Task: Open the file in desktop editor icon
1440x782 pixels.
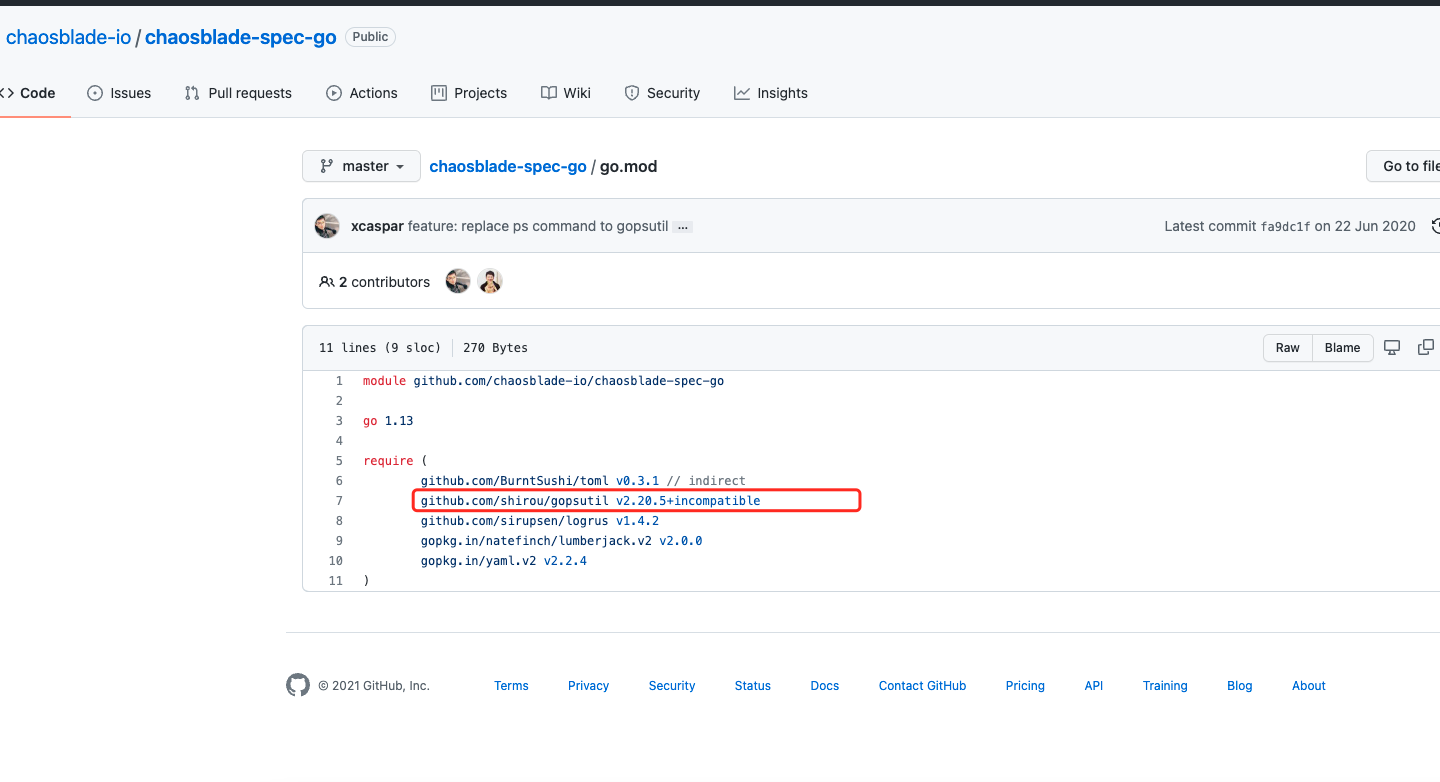Action: coord(1392,347)
